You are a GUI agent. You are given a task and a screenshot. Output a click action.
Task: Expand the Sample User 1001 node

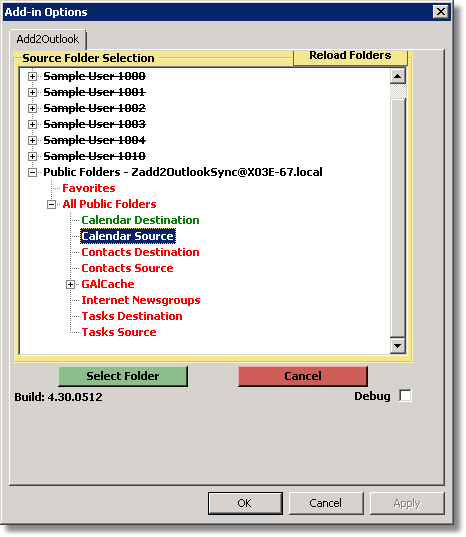click(32, 92)
